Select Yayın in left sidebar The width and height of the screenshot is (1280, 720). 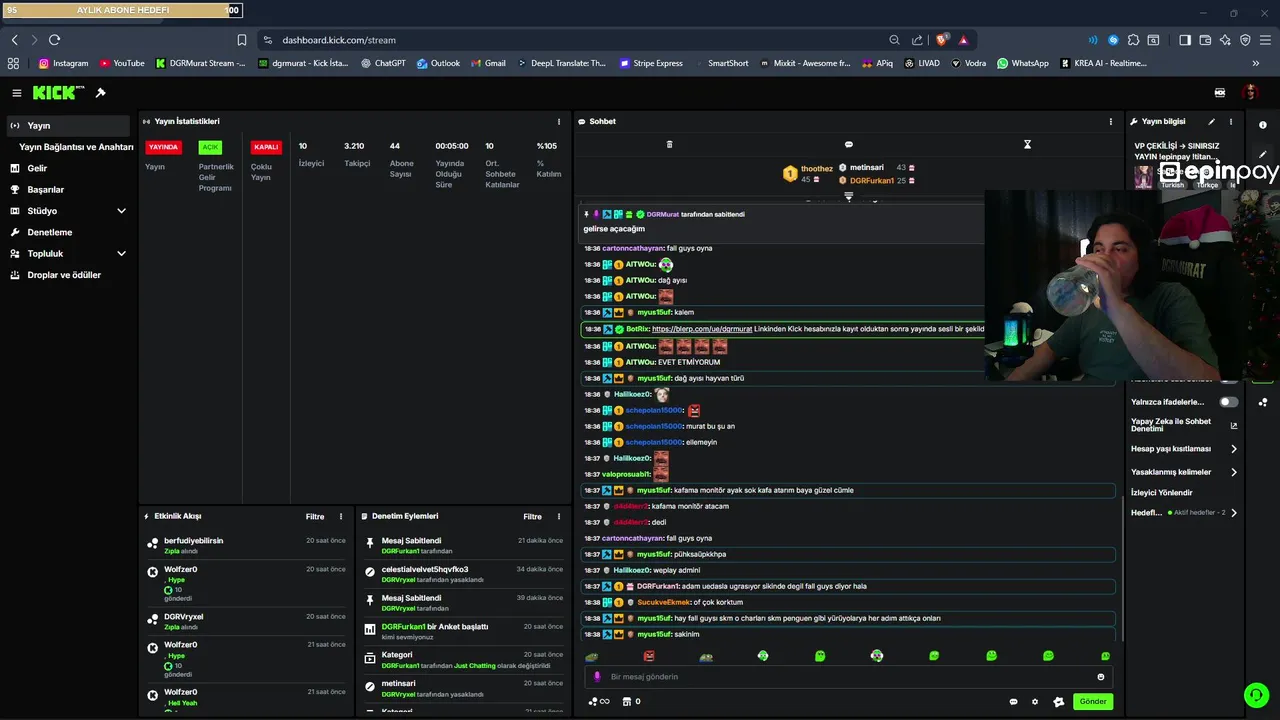pos(68,126)
